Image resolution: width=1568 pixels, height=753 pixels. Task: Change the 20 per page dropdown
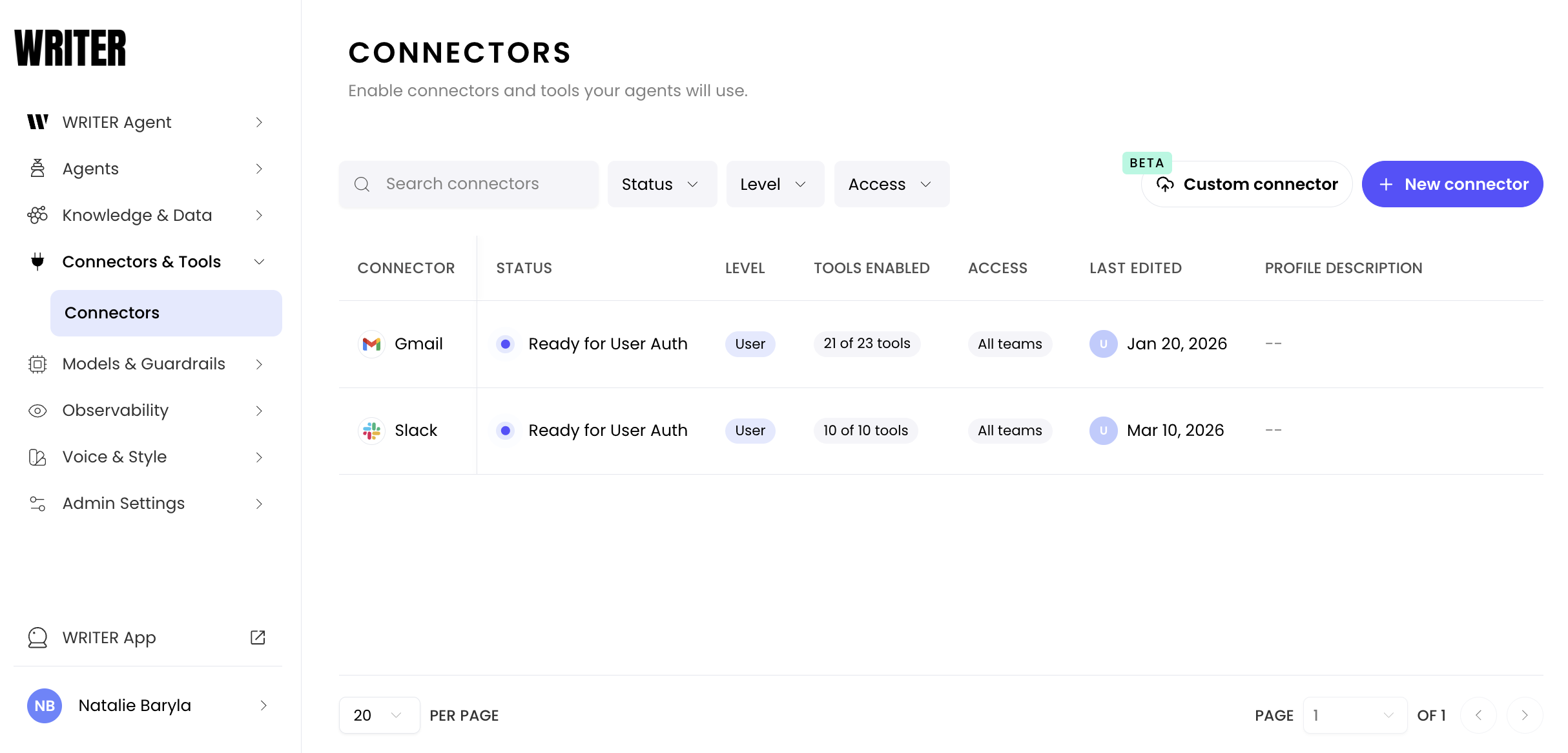tap(379, 715)
